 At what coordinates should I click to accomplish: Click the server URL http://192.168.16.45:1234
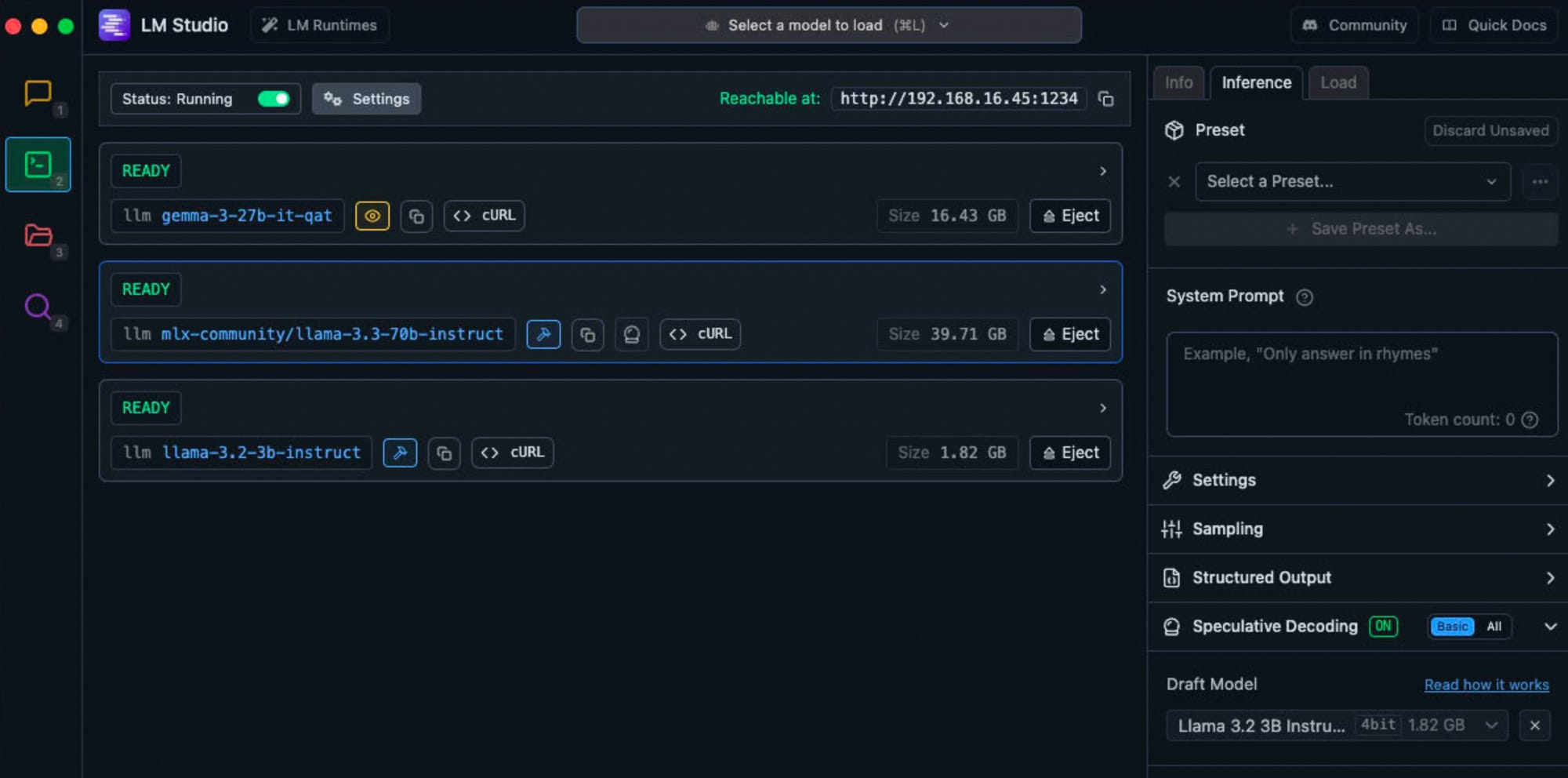tap(959, 99)
